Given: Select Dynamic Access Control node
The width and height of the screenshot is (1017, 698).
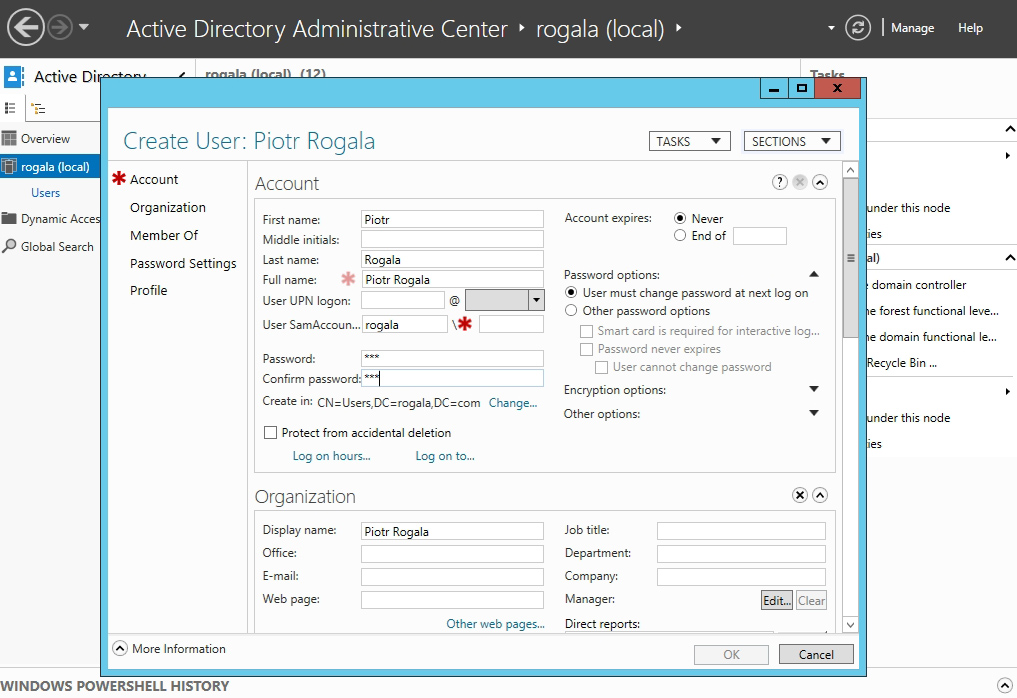Looking at the screenshot, I should (x=50, y=219).
